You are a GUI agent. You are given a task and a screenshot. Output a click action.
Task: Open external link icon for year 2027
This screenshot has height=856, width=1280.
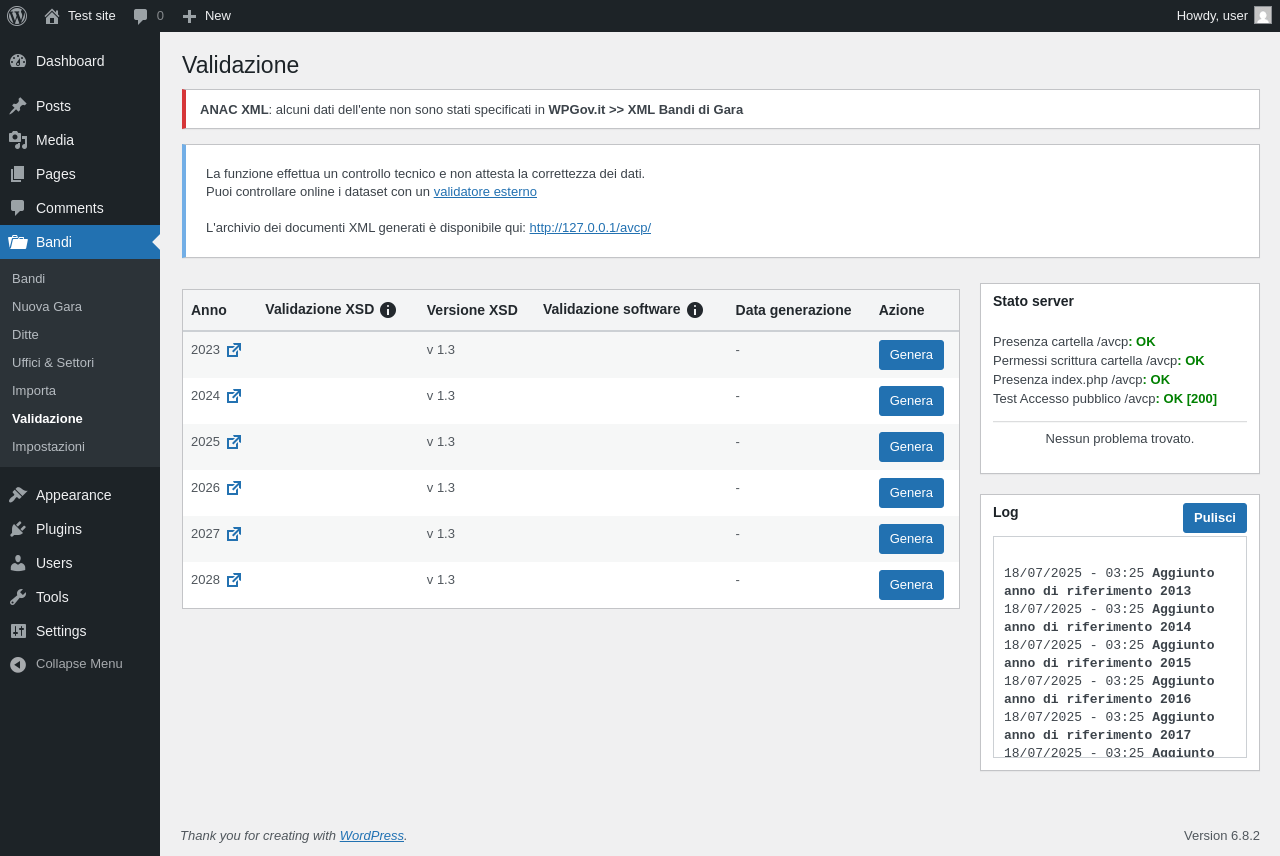234,534
